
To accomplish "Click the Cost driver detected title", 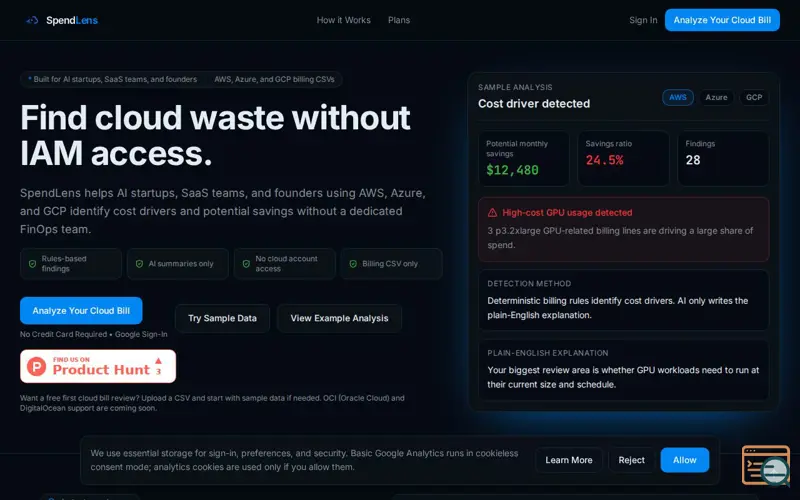I will [534, 104].
